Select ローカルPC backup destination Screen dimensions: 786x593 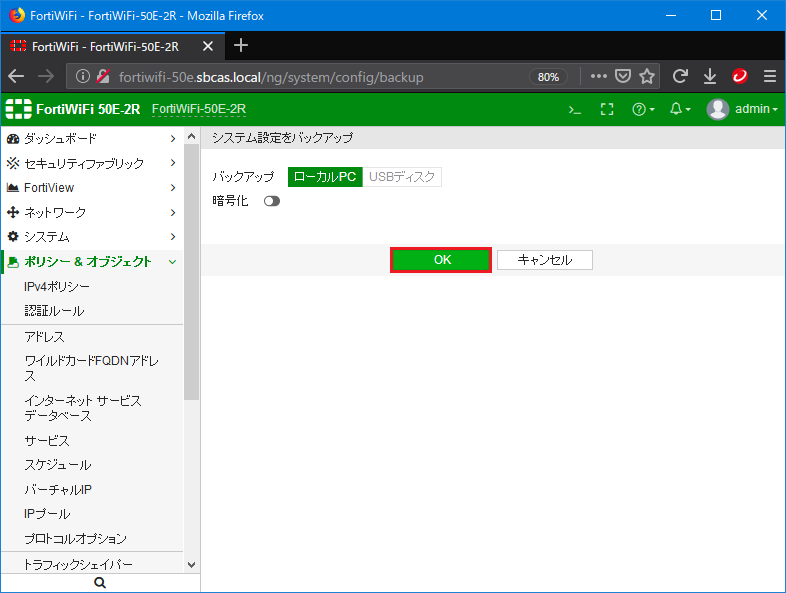325,177
